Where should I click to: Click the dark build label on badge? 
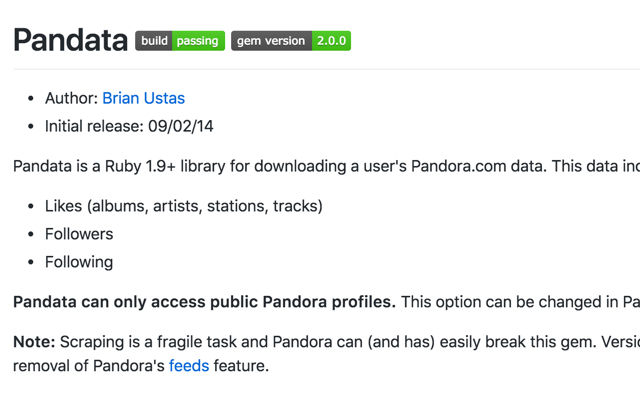154,41
